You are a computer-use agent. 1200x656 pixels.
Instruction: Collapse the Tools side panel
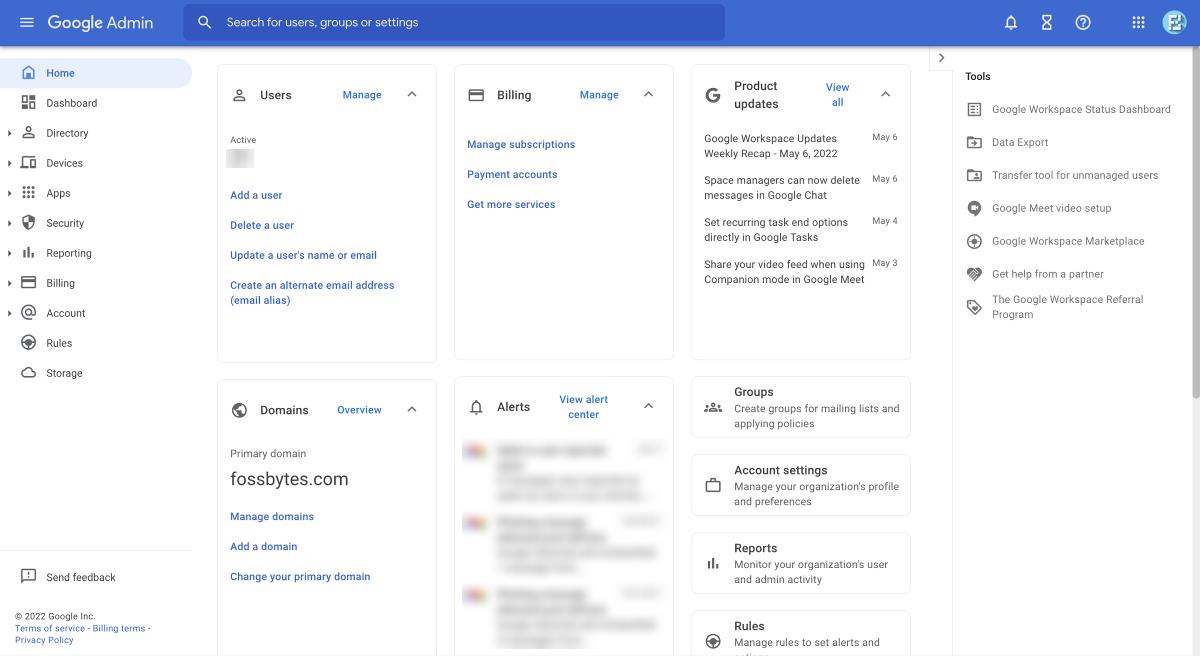(941, 57)
